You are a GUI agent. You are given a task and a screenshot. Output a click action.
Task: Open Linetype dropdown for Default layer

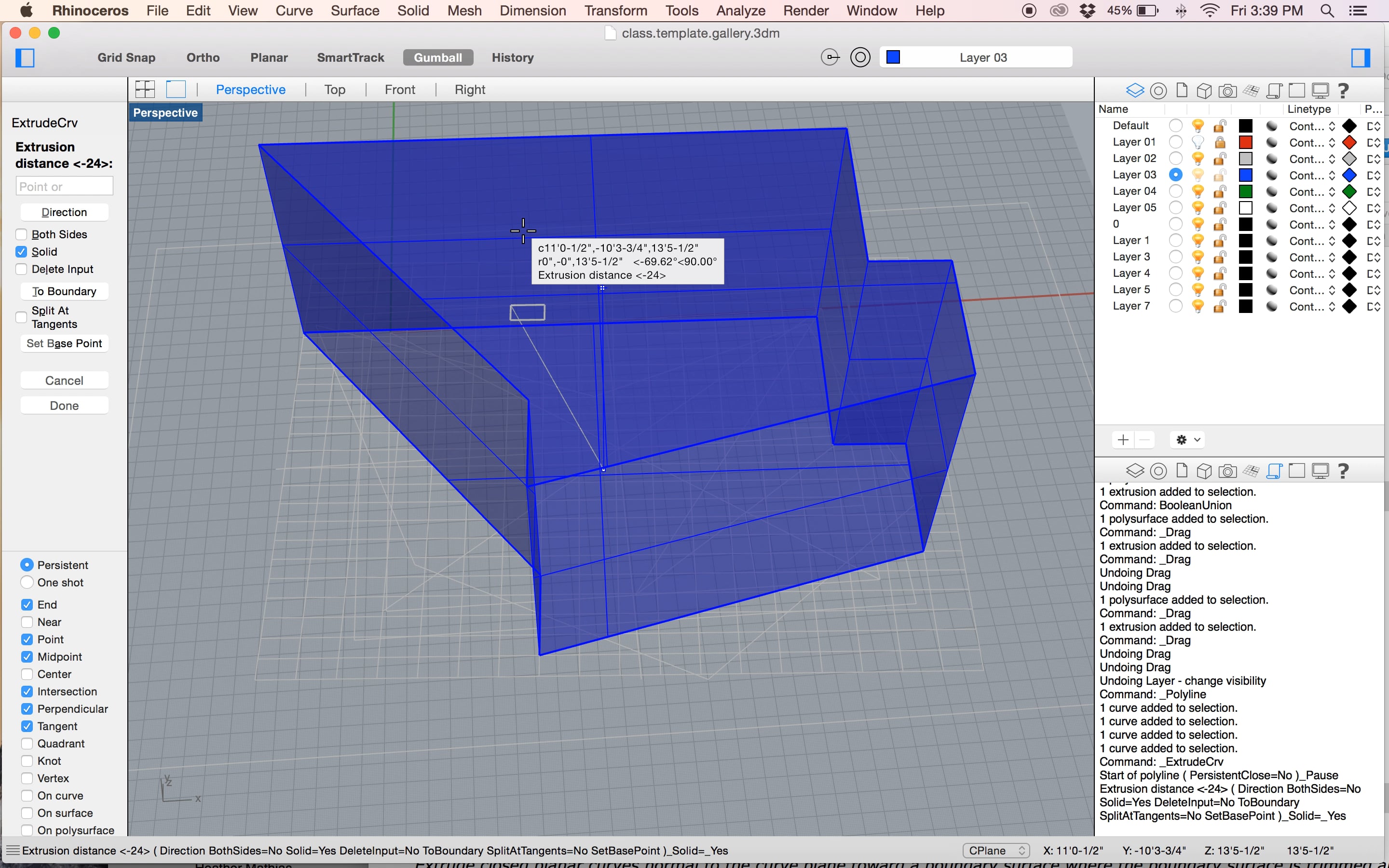(1312, 126)
